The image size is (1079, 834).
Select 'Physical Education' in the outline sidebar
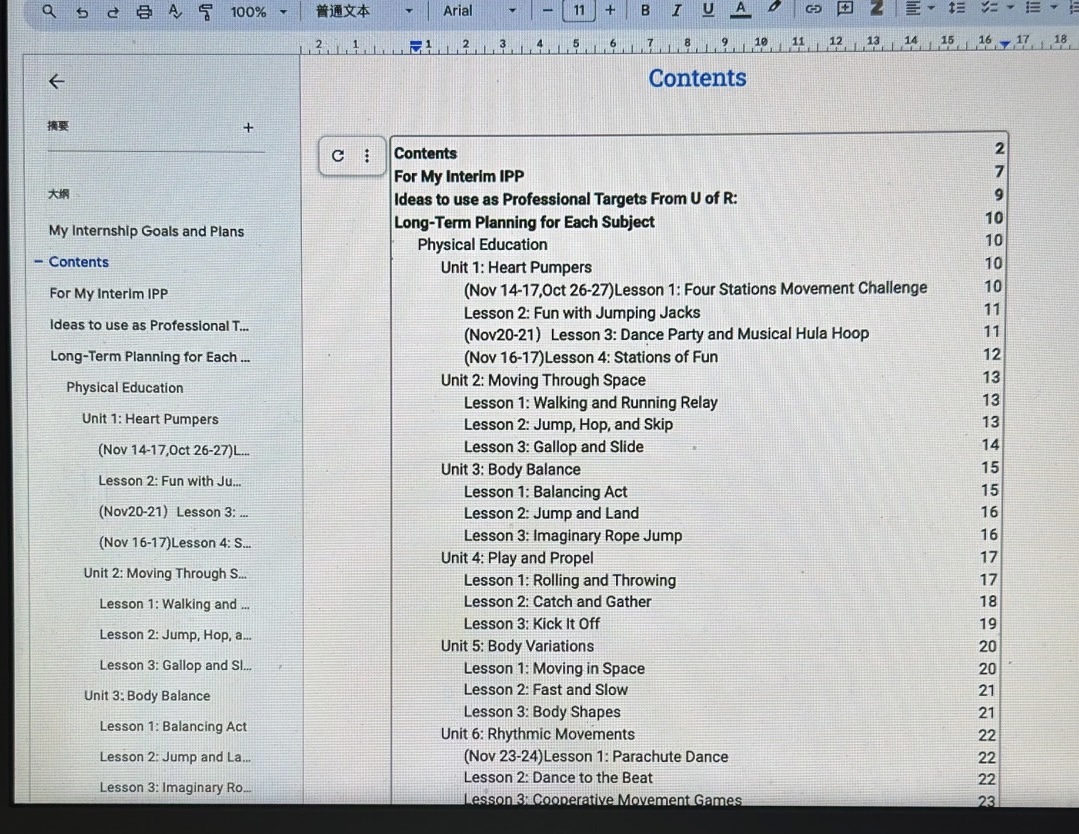[125, 387]
